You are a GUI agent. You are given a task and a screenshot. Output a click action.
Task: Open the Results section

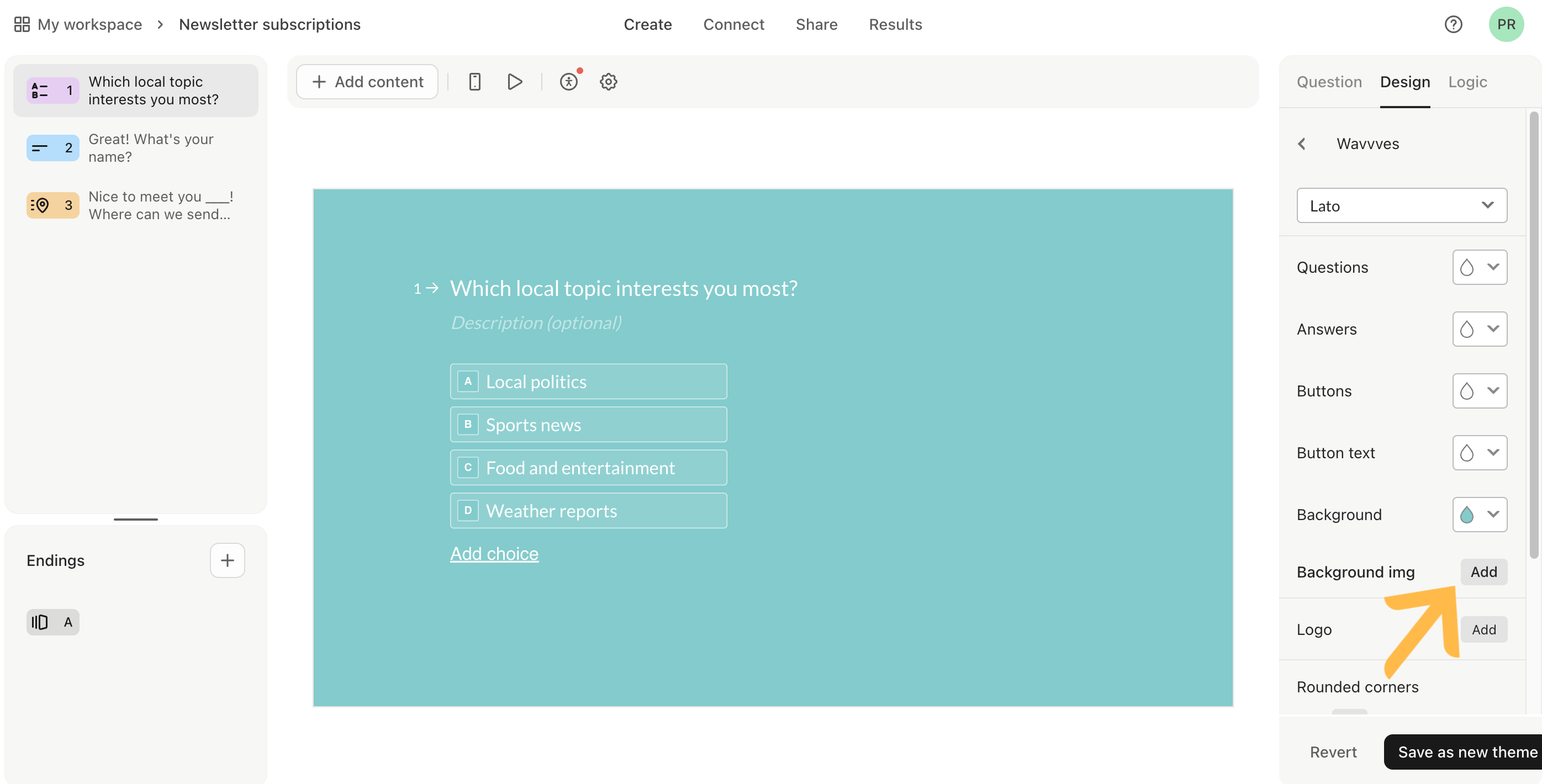pos(895,24)
